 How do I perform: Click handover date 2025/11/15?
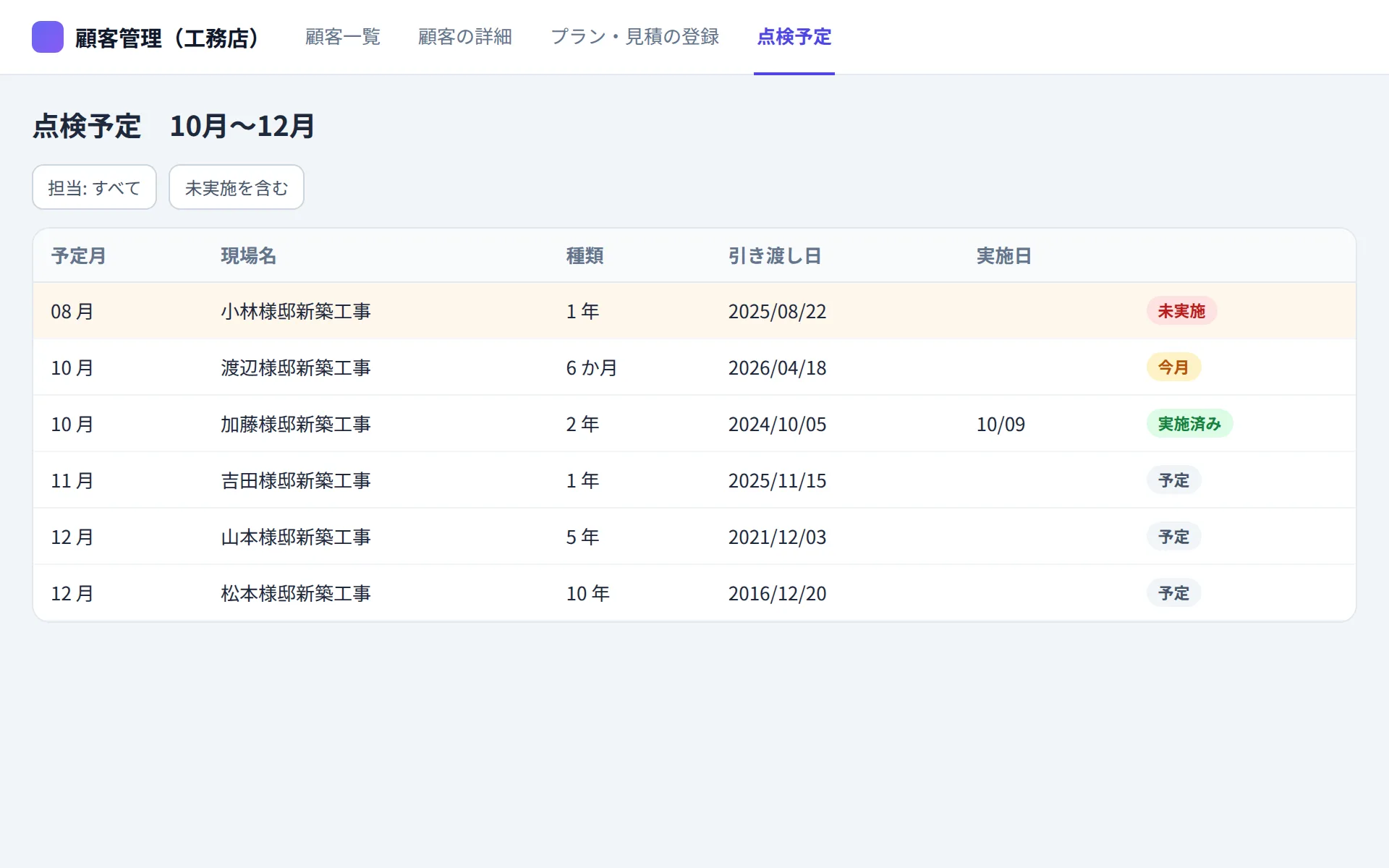click(777, 481)
